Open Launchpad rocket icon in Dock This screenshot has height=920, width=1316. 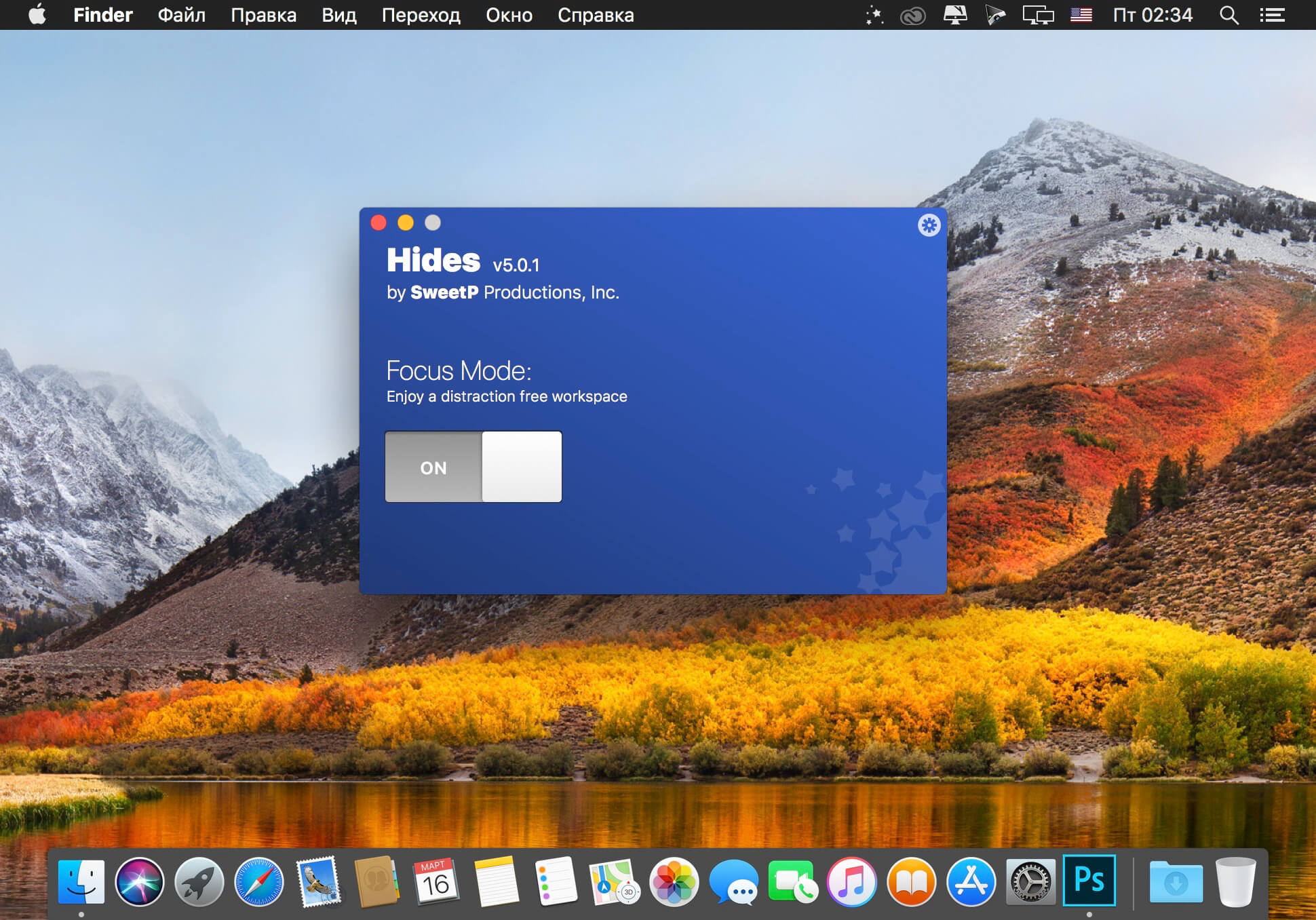point(199,882)
